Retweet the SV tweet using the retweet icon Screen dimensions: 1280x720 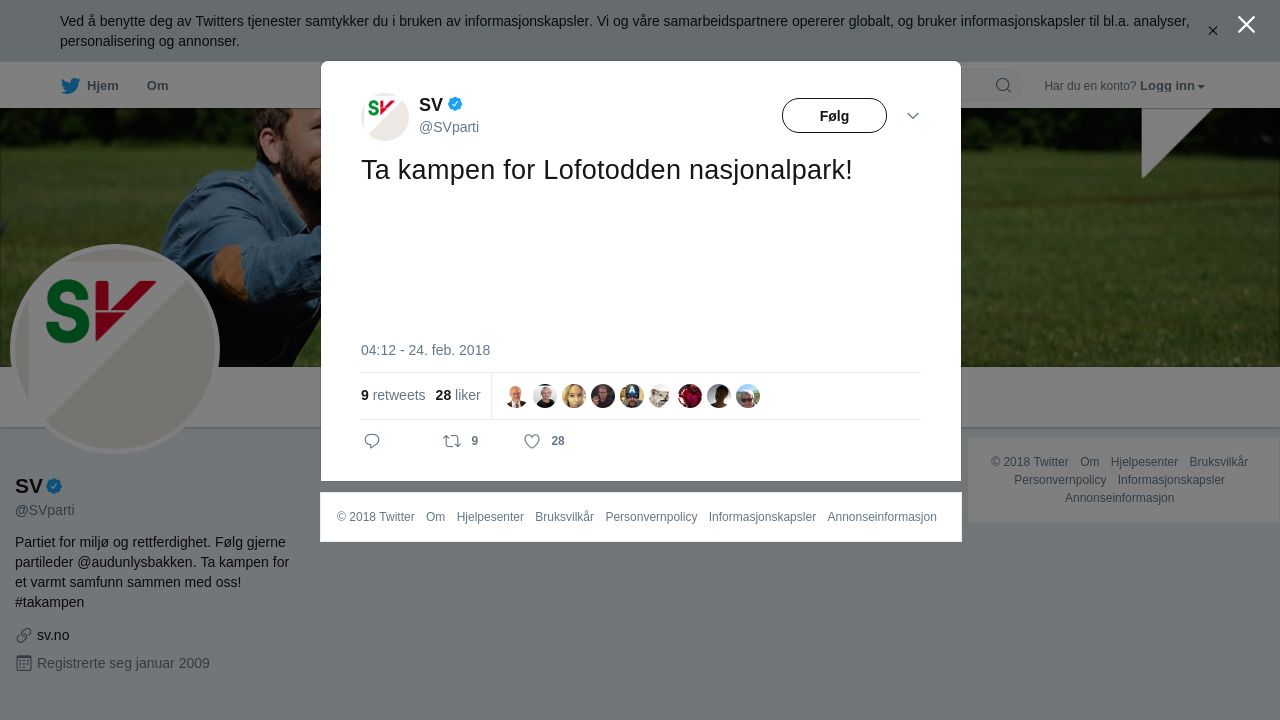pos(452,441)
